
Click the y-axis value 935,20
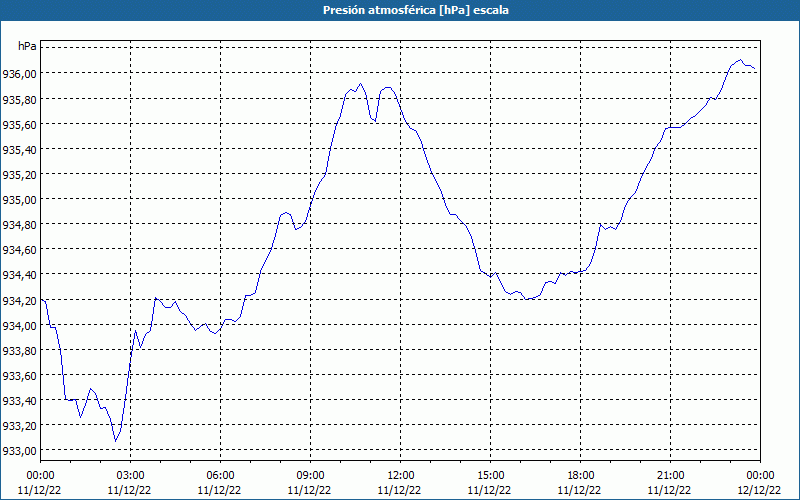point(19,175)
